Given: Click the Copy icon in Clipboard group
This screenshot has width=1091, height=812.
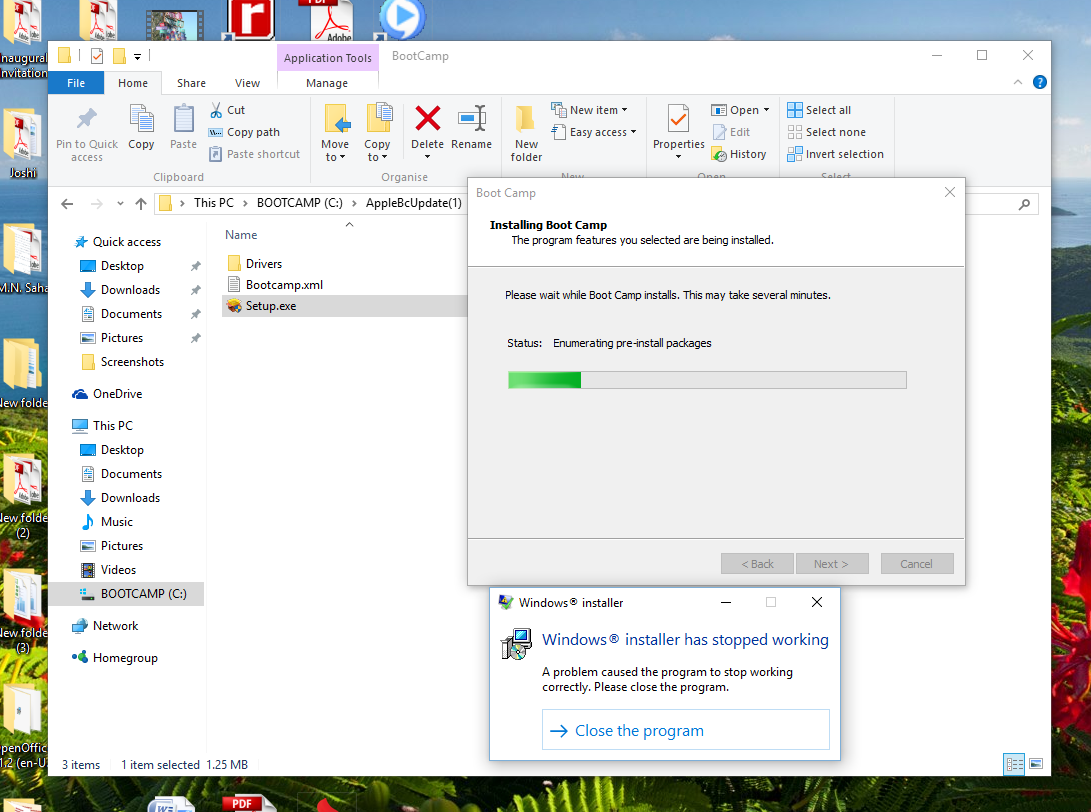Looking at the screenshot, I should [141, 118].
